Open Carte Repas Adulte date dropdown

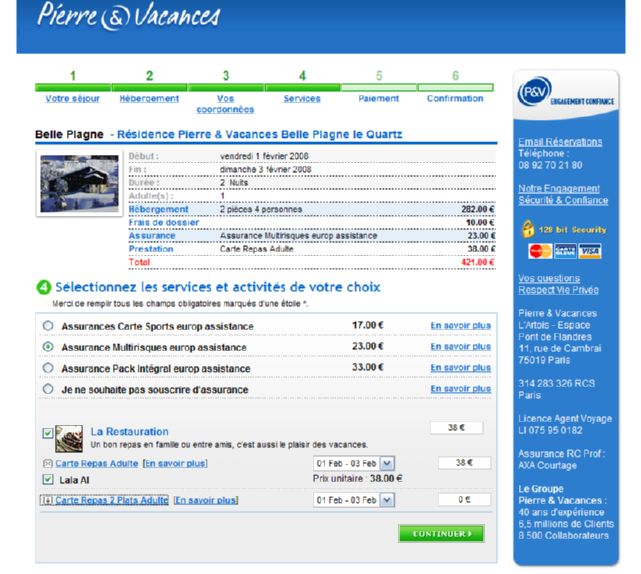pyautogui.click(x=387, y=463)
